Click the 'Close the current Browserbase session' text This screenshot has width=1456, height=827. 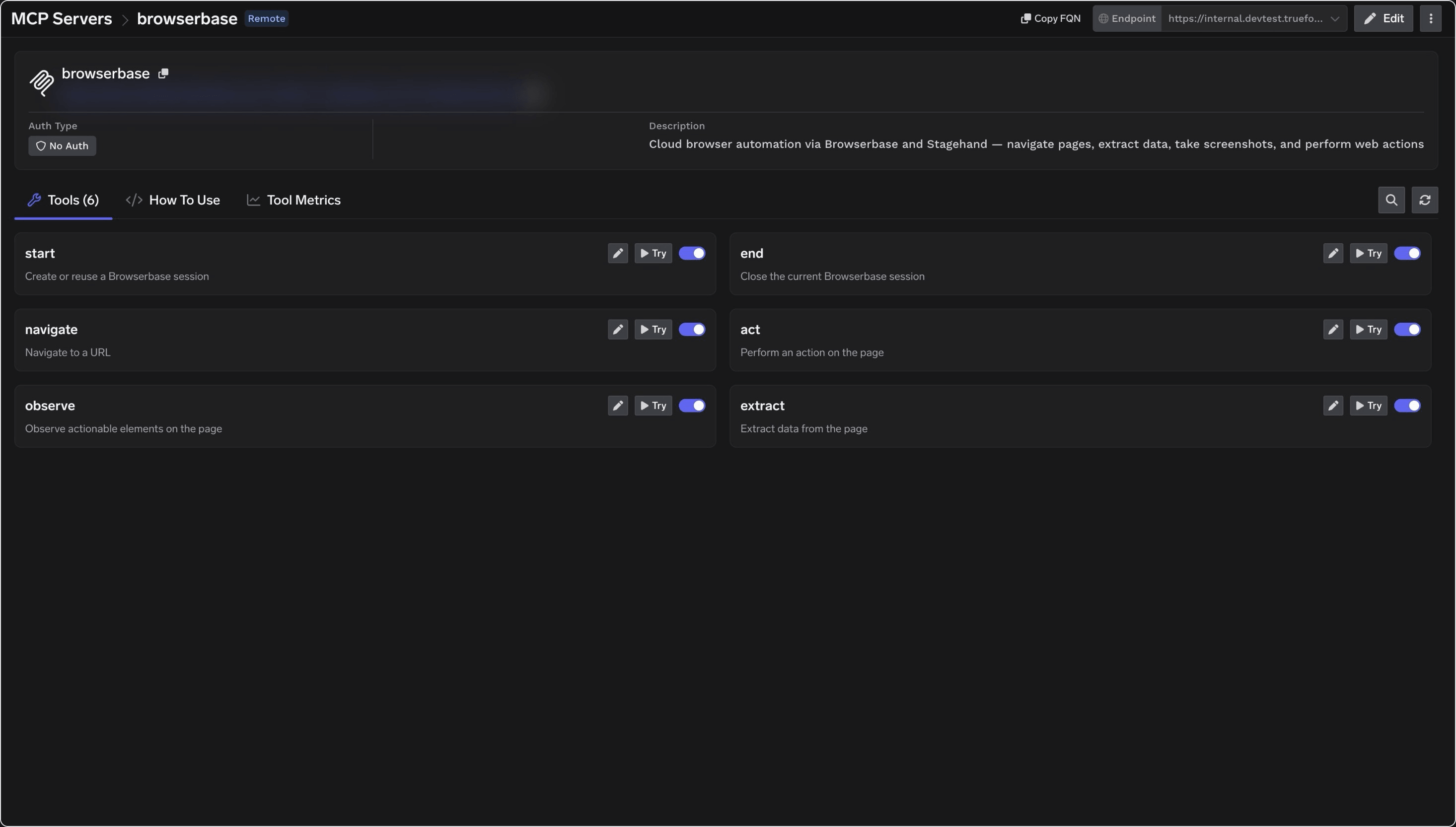(832, 276)
